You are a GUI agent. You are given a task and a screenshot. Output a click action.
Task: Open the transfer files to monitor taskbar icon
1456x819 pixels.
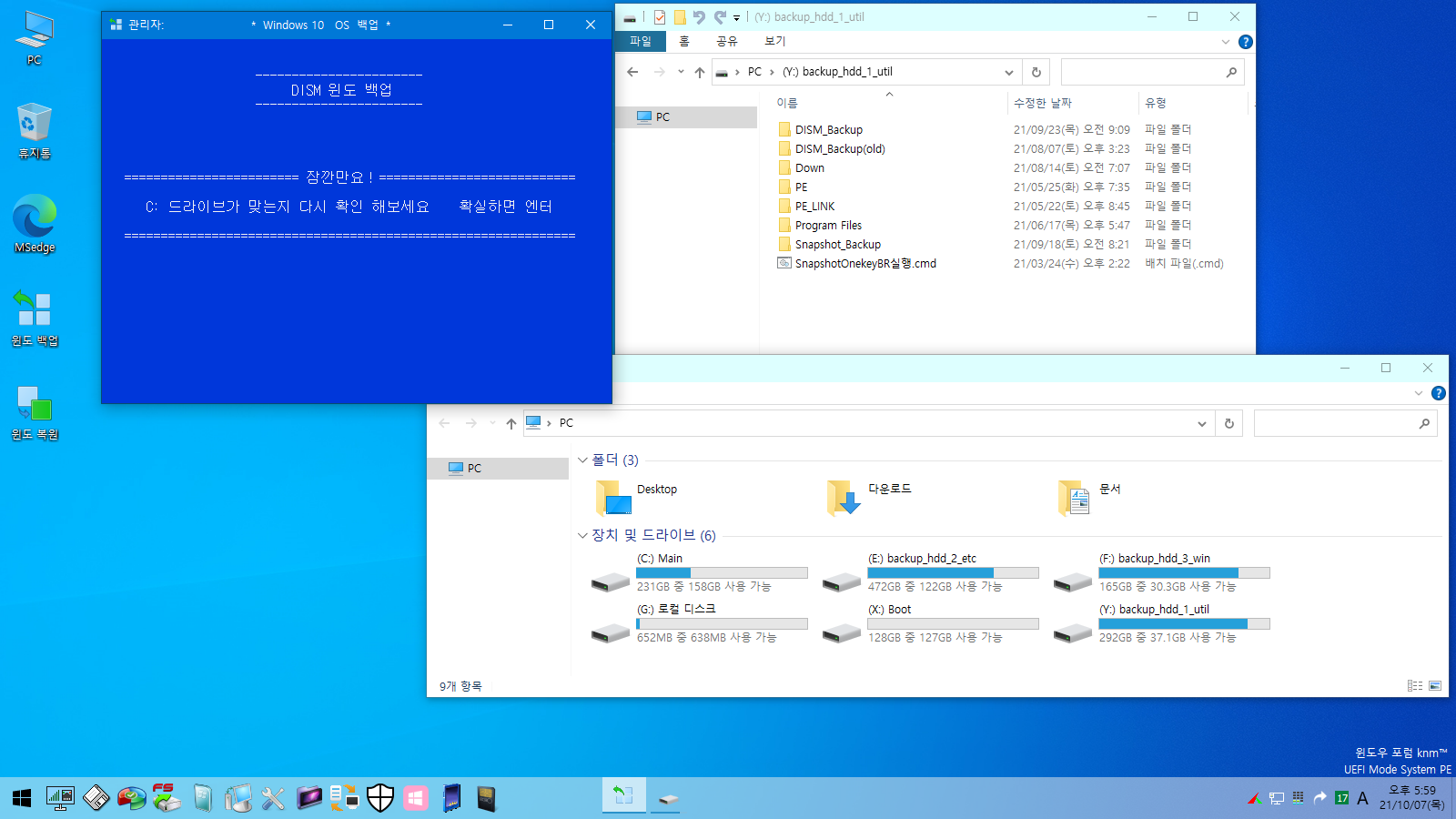point(344,798)
